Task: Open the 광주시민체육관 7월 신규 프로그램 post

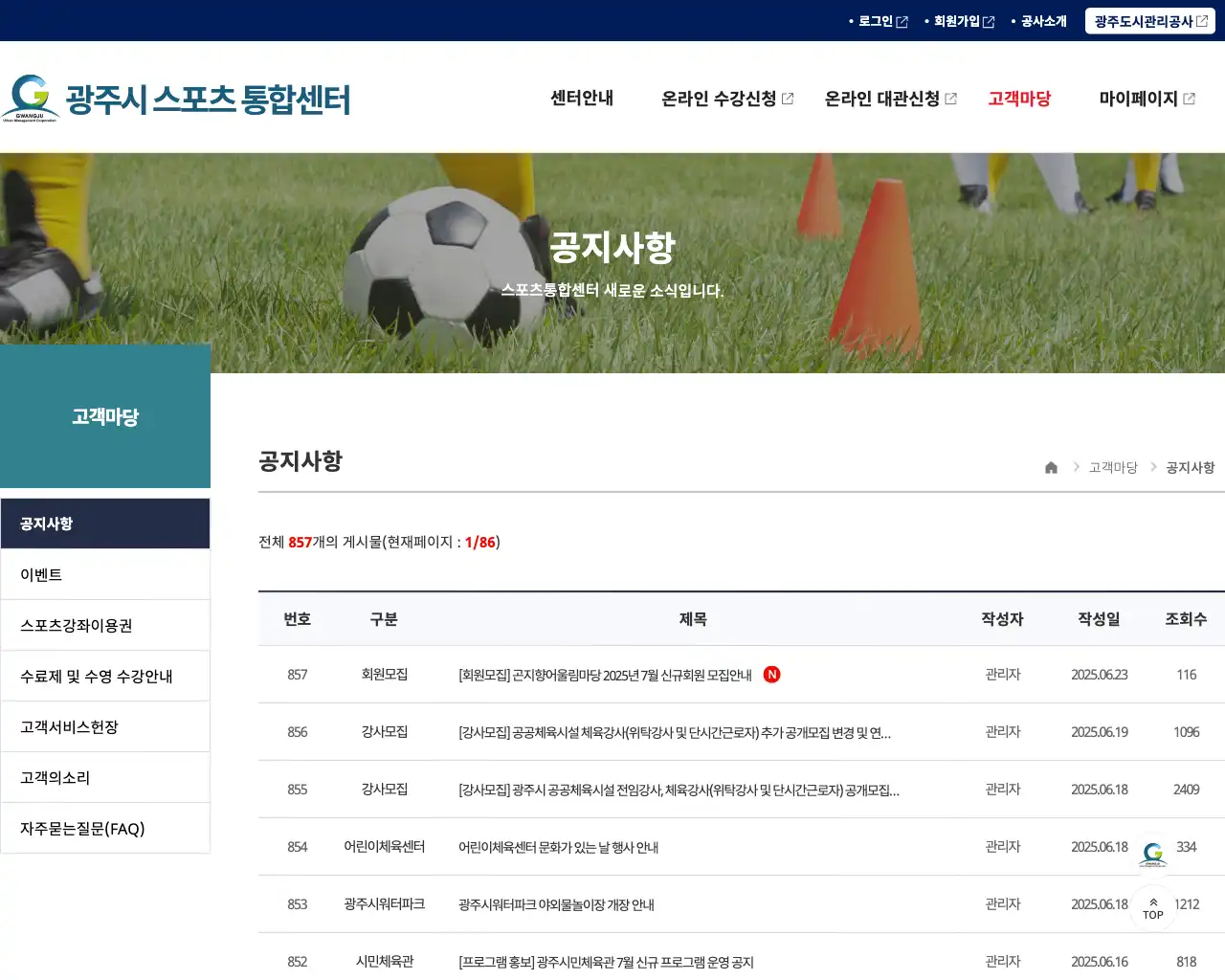Action: 606,962
